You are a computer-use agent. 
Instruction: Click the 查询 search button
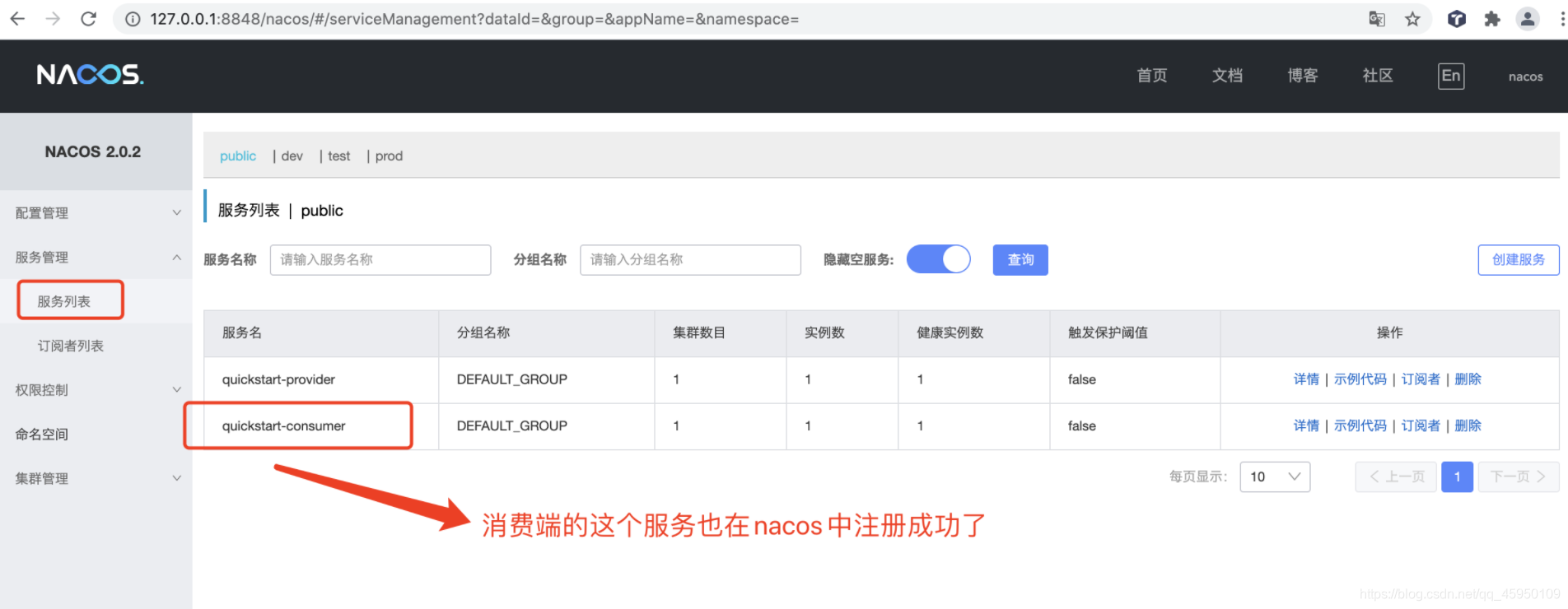pos(1020,259)
